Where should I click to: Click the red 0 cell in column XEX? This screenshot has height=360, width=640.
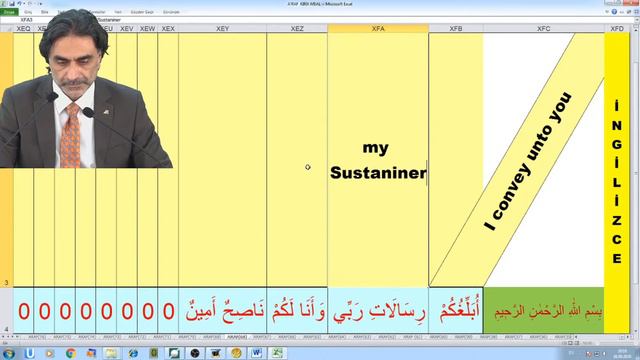click(168, 310)
